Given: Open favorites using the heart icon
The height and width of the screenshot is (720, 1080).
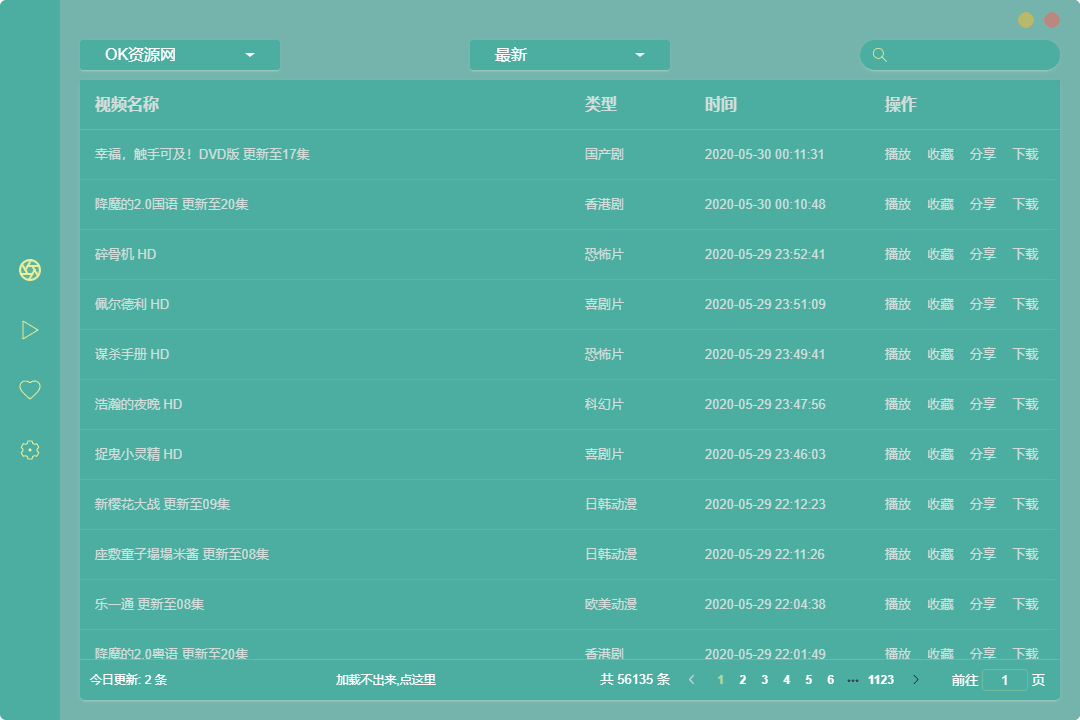Looking at the screenshot, I should click(x=30, y=390).
